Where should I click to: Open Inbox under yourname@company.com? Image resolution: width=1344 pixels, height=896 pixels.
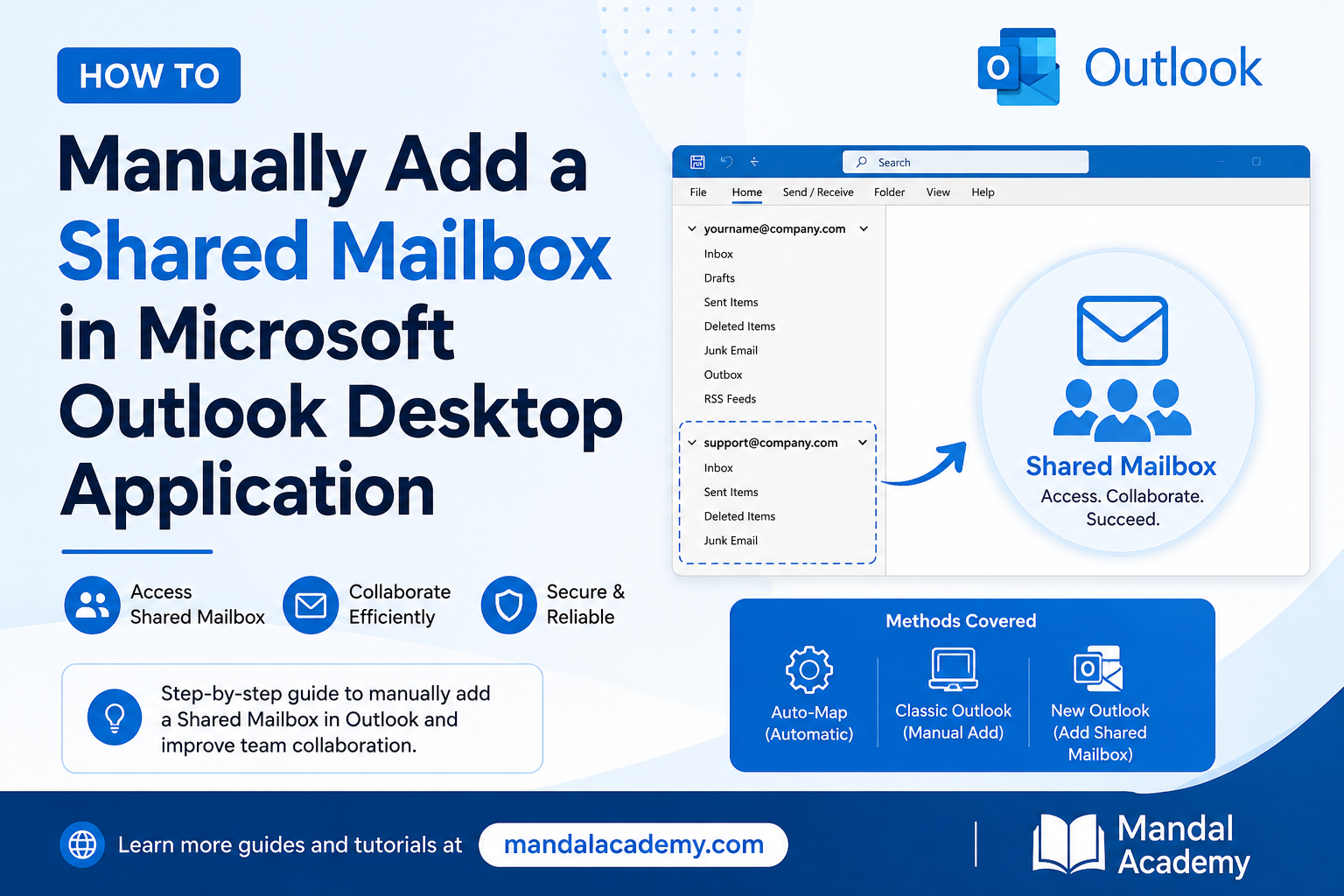point(718,254)
